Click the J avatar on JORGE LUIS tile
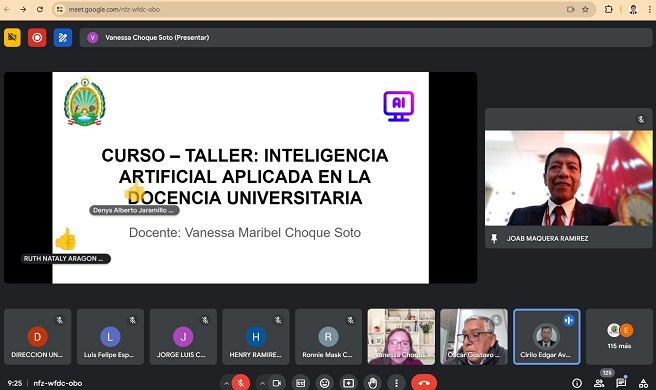The height and width of the screenshot is (390, 656). [183, 336]
